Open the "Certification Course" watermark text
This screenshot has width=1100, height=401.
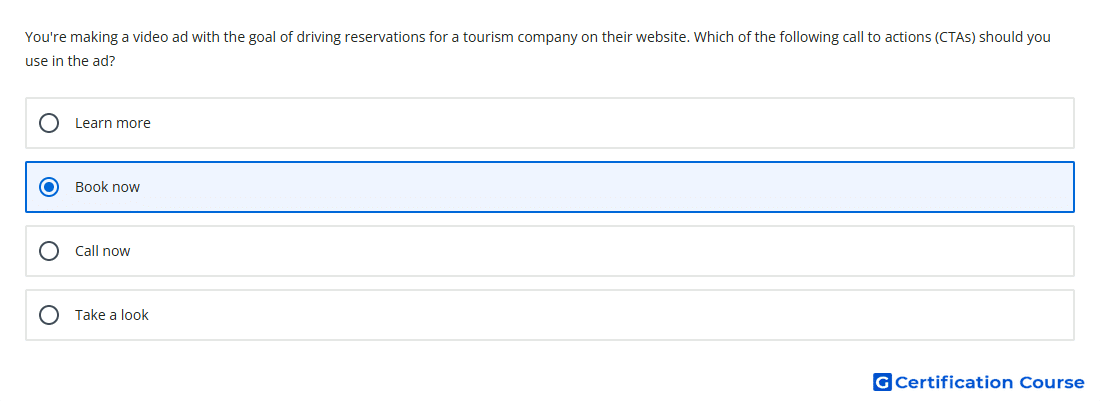989,382
